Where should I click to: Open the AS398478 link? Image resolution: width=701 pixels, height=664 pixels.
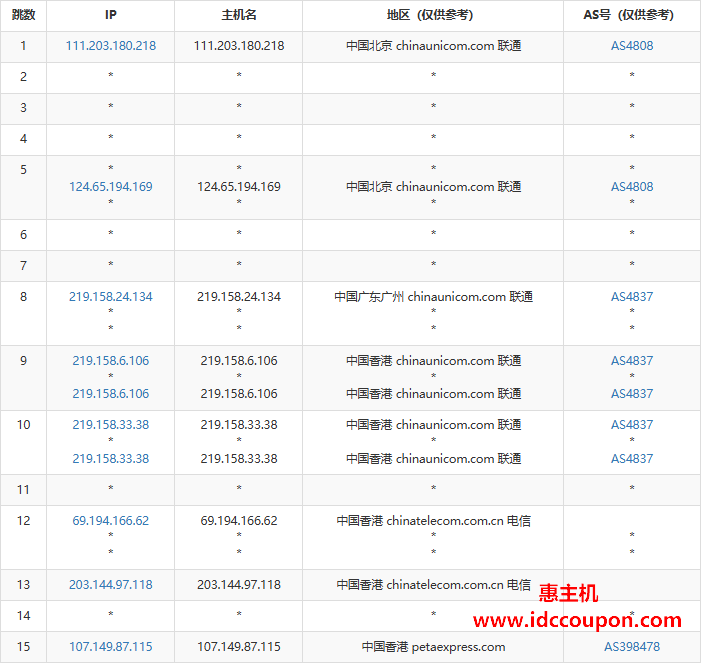pyautogui.click(x=632, y=647)
